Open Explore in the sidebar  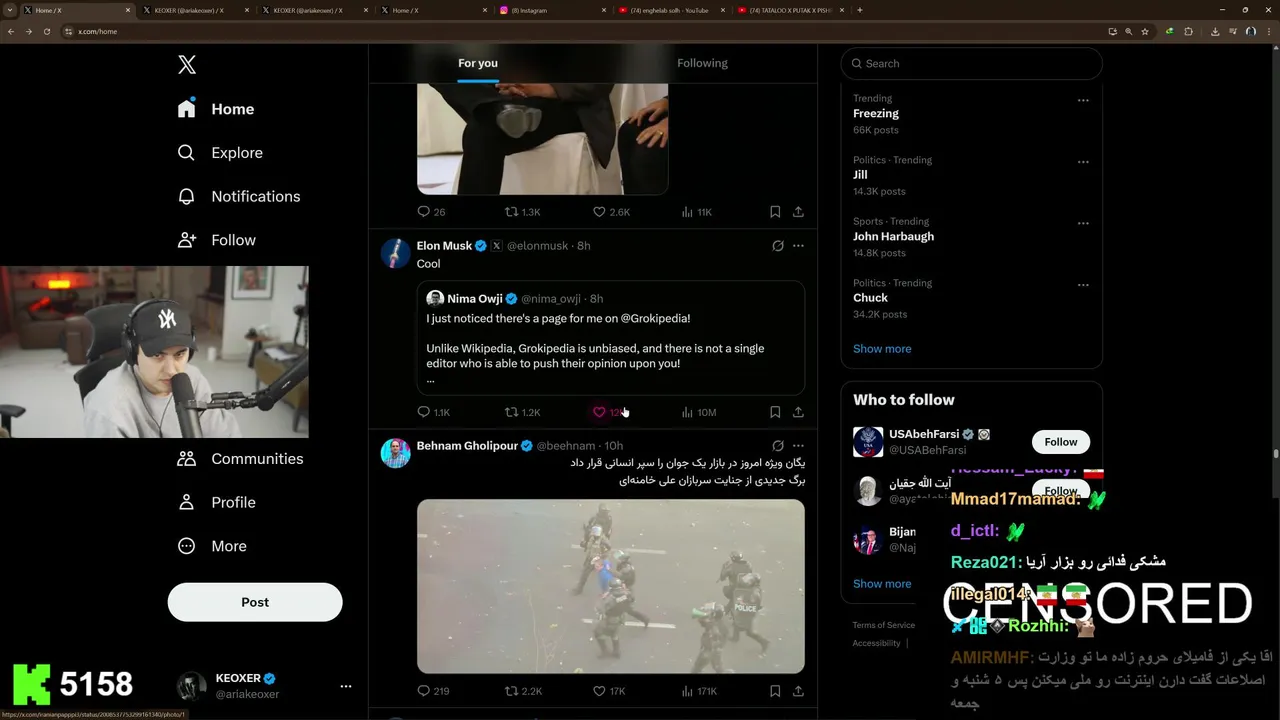[220, 153]
